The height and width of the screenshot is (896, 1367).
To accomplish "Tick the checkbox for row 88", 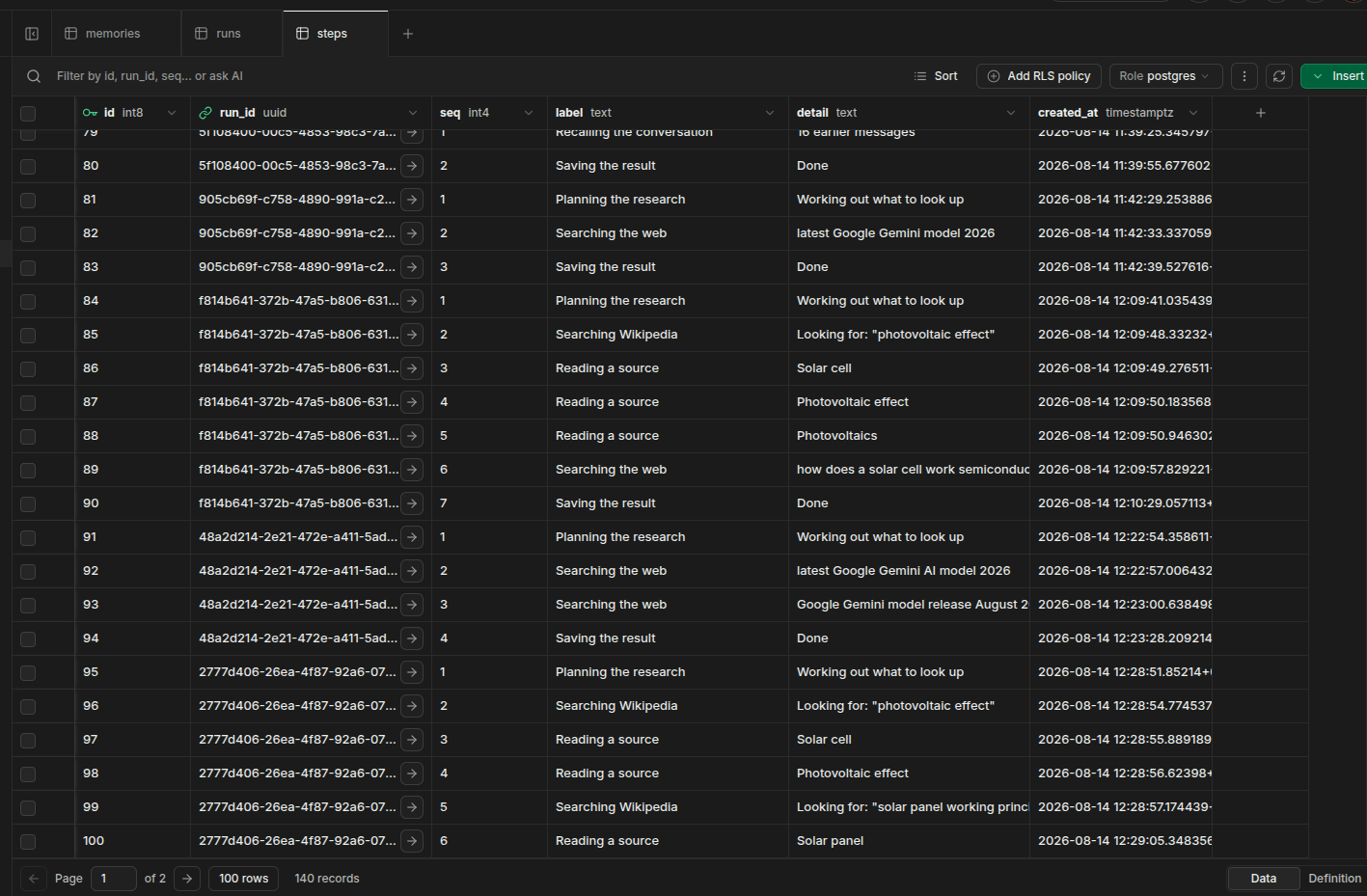I will click(28, 436).
